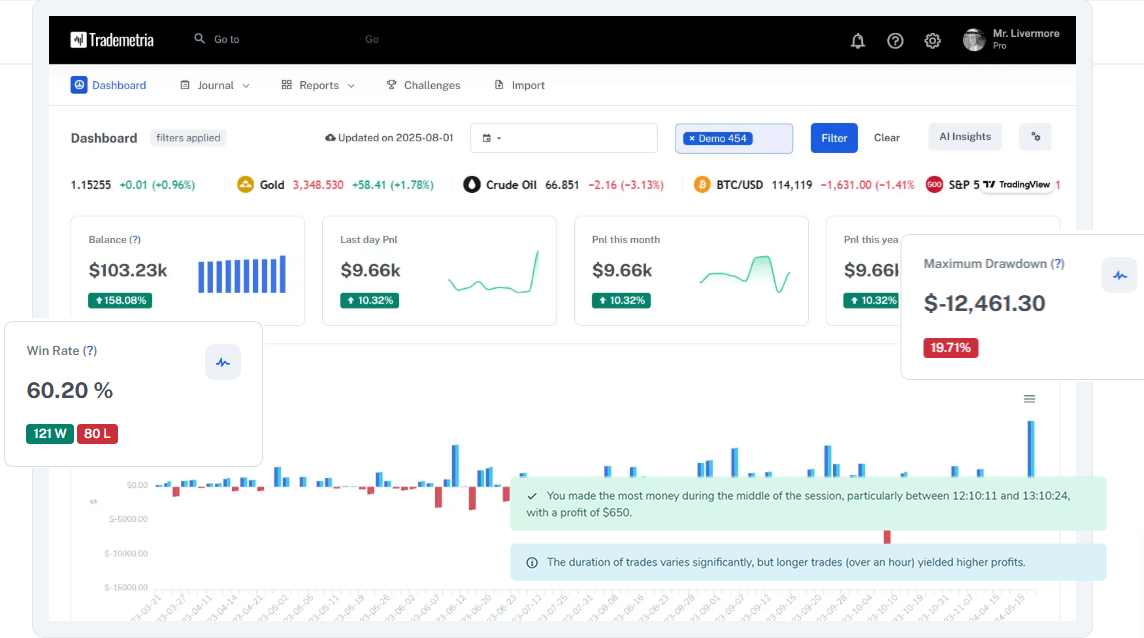The width and height of the screenshot is (1144, 638).
Task: Click the Clear button
Action: pos(886,138)
